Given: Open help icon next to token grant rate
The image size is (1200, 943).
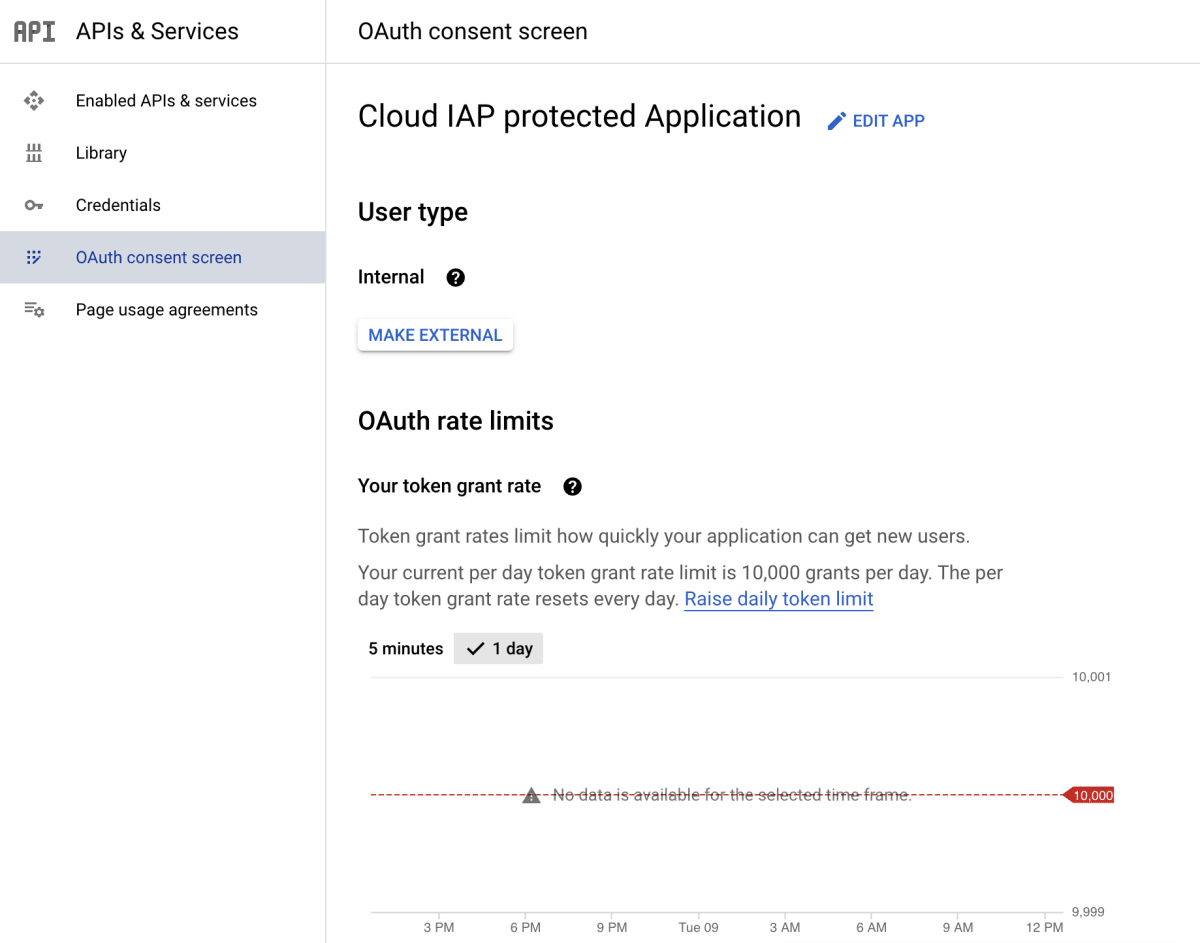Looking at the screenshot, I should (x=572, y=487).
